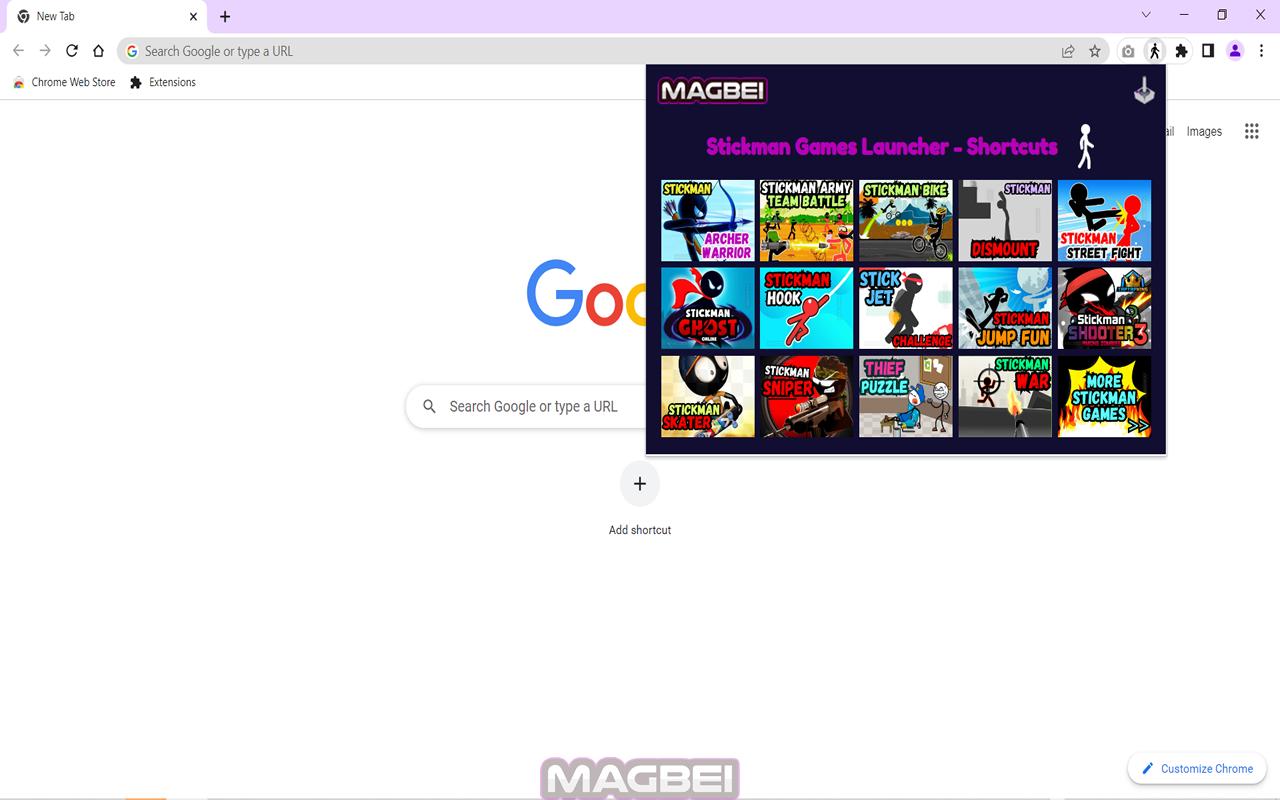1280x800 pixels.
Task: Click the Home button next to reload
Action: tap(98, 50)
